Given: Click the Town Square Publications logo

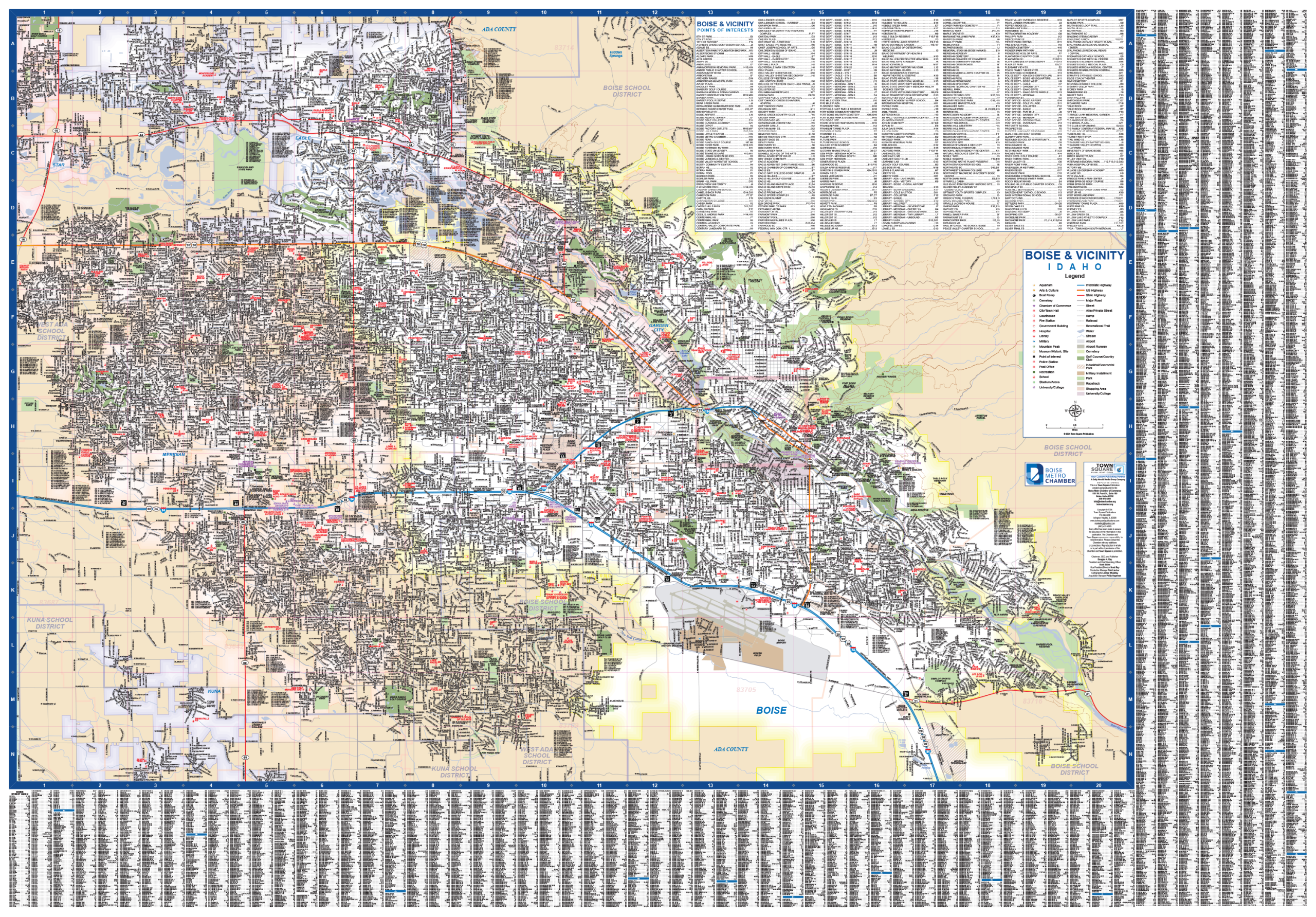Looking at the screenshot, I should pos(1108,469).
